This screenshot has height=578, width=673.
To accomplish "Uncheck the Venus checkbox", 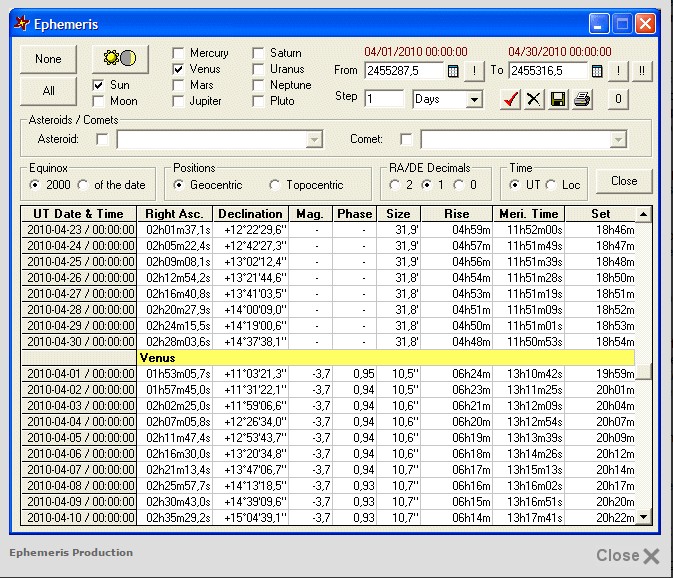I will point(178,69).
